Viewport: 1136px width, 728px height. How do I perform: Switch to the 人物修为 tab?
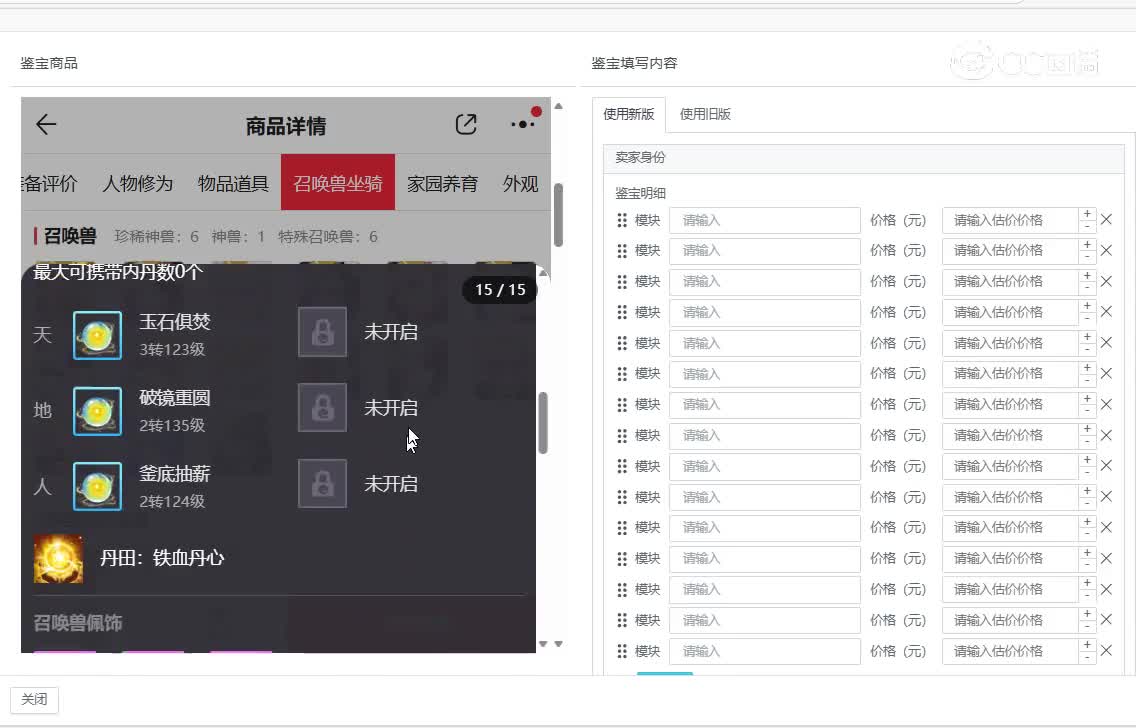coord(138,184)
